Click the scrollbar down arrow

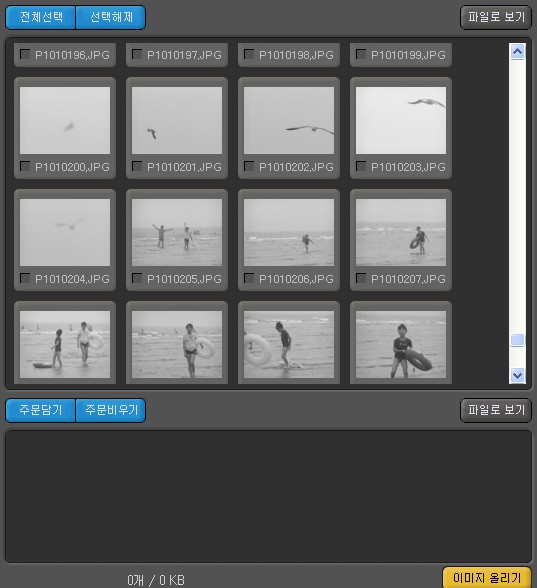pyautogui.click(x=518, y=375)
